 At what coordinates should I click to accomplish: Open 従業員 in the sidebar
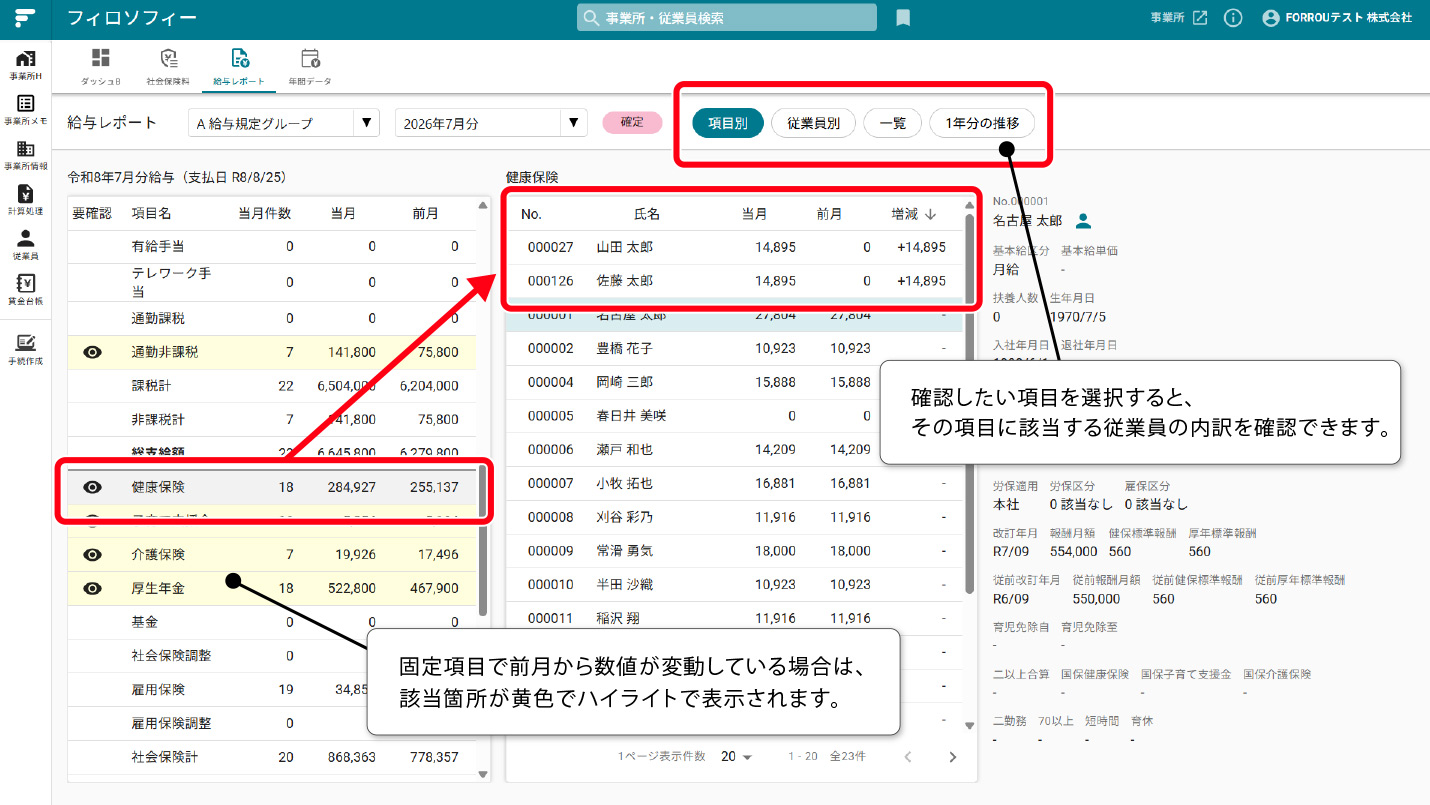(x=26, y=245)
